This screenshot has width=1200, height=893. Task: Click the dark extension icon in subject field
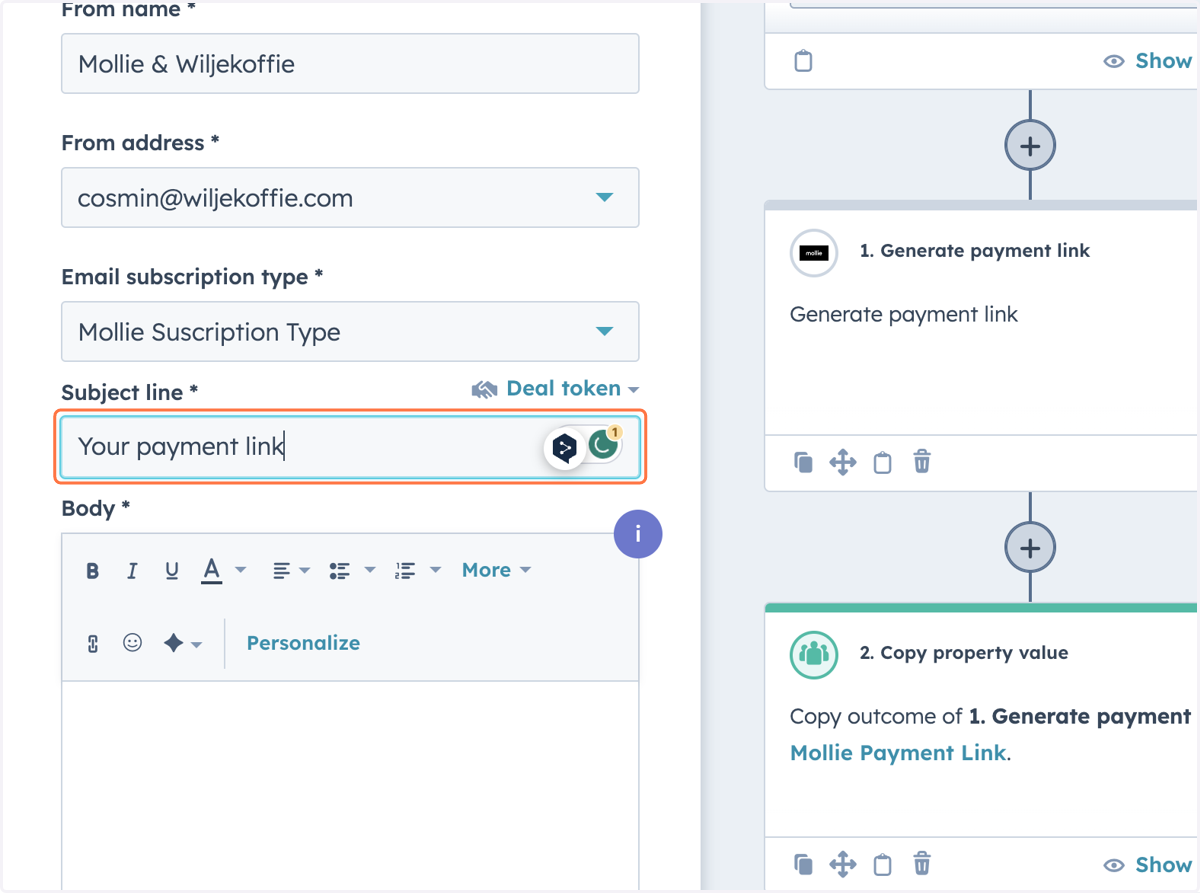(565, 448)
